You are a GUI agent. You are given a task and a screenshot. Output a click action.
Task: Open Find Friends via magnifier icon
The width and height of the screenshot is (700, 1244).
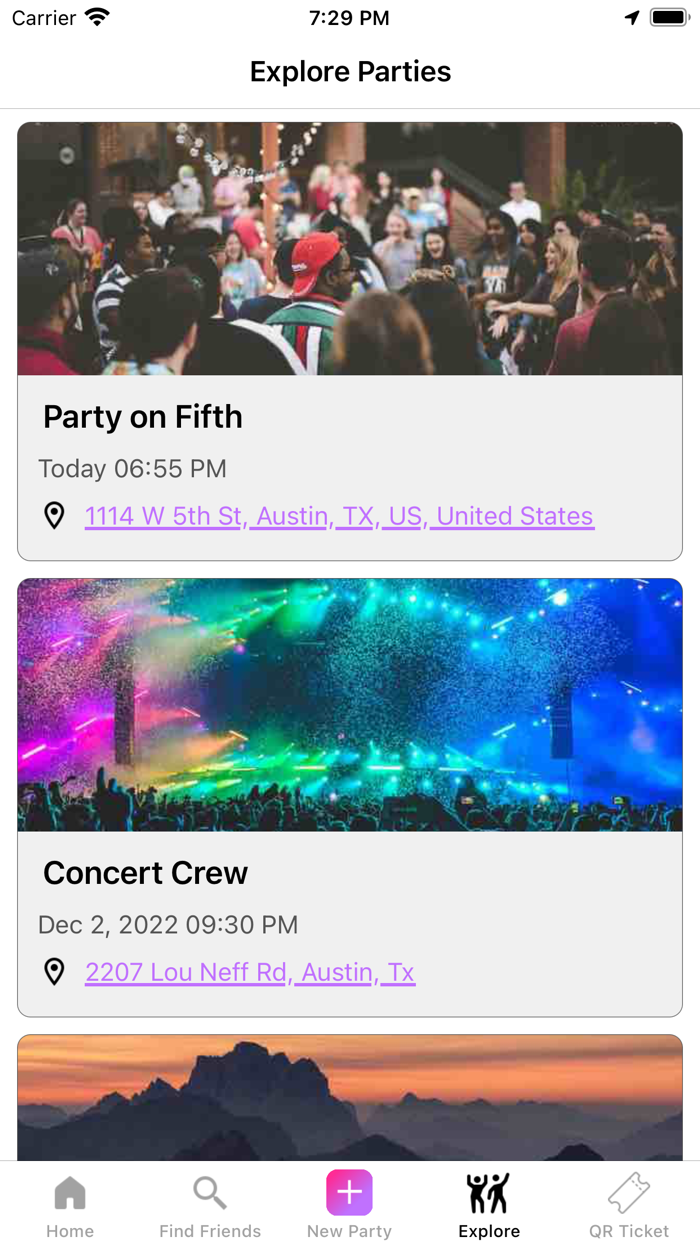[x=209, y=1192]
